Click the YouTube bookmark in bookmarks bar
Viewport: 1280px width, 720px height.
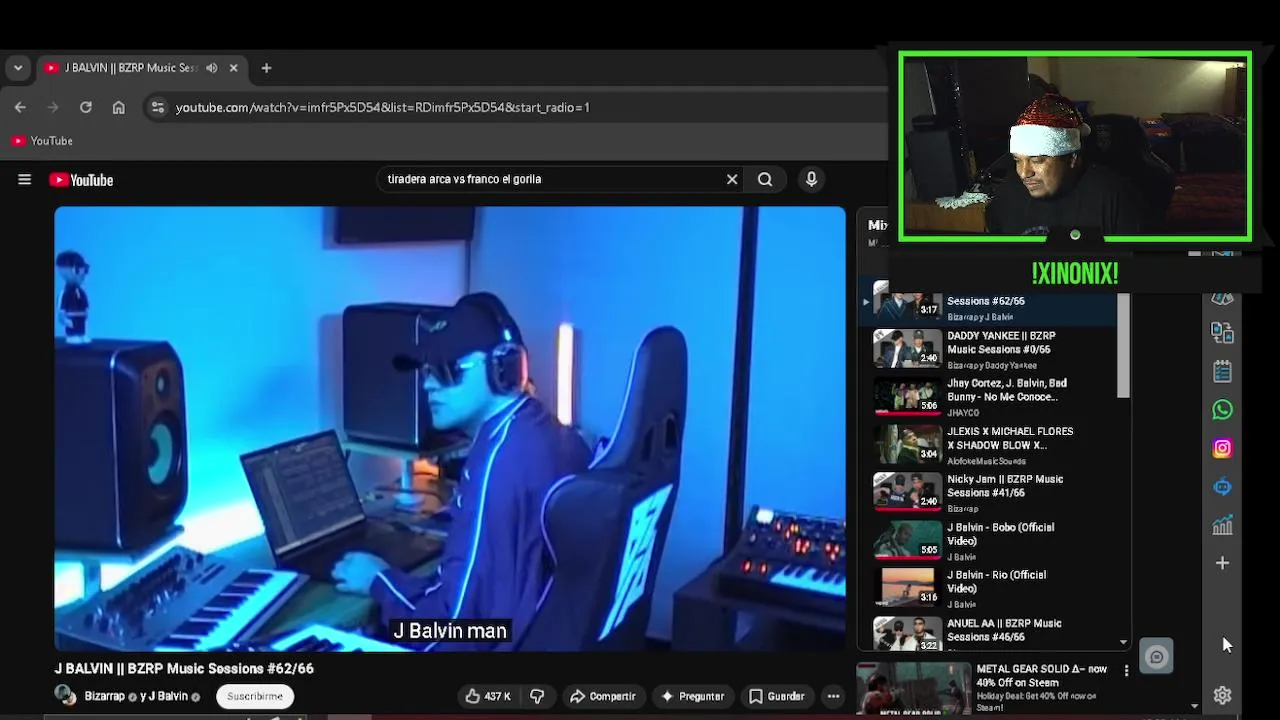(42, 141)
